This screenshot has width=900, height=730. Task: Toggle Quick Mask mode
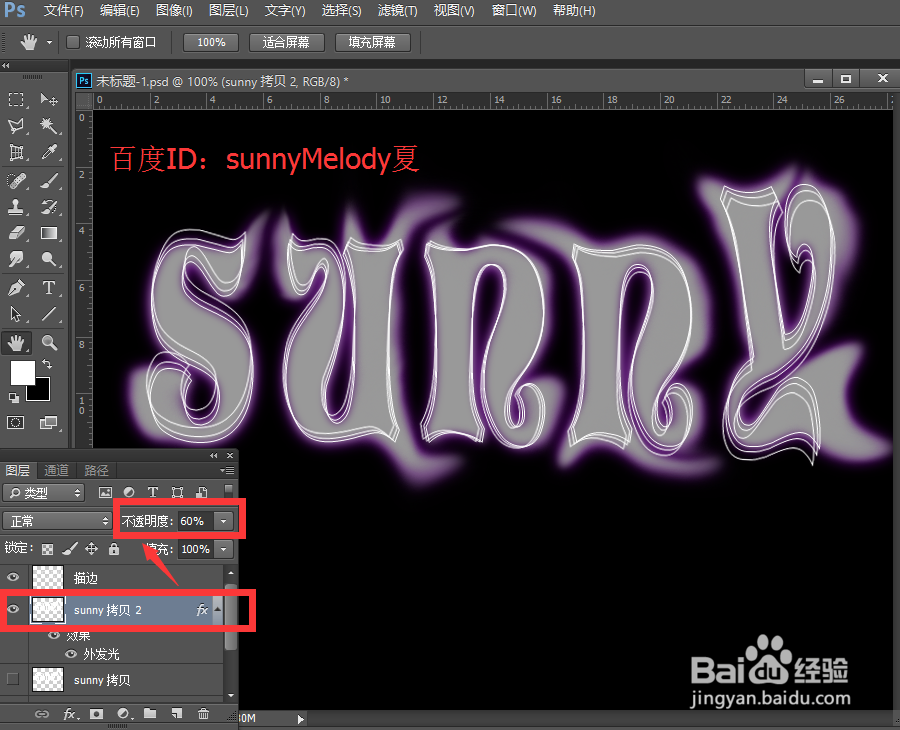pyautogui.click(x=15, y=423)
